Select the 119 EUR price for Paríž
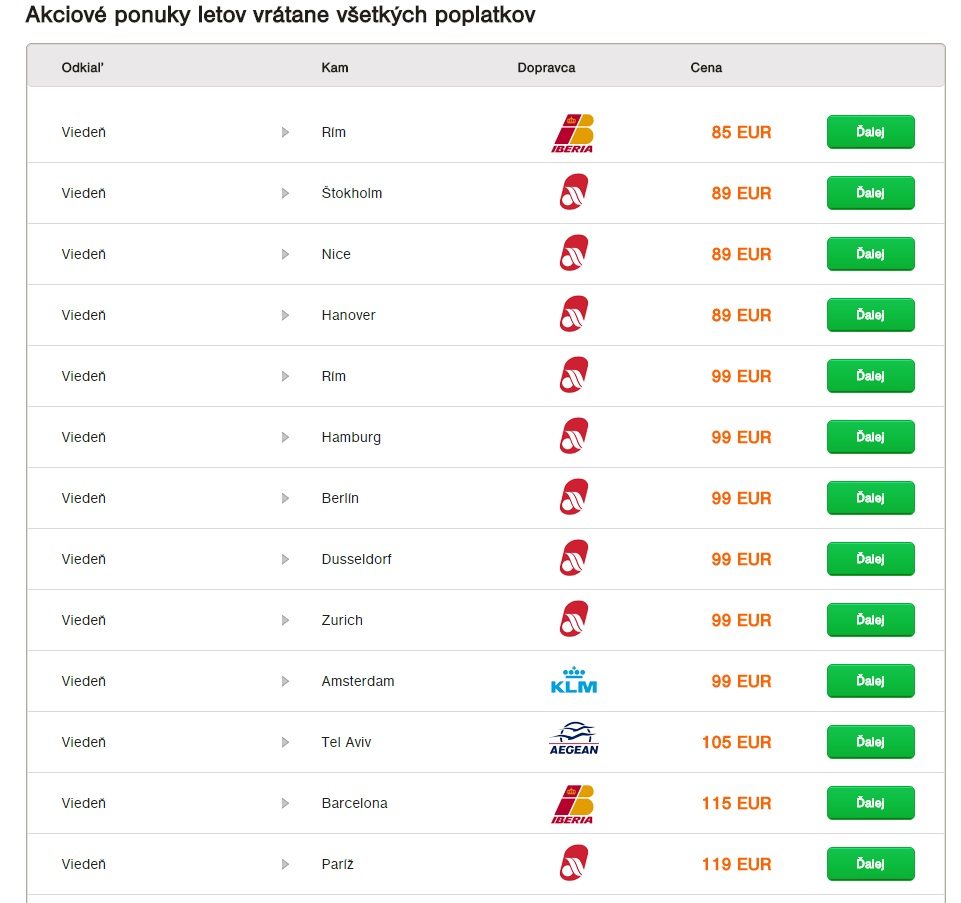The height and width of the screenshot is (903, 961). click(736, 864)
